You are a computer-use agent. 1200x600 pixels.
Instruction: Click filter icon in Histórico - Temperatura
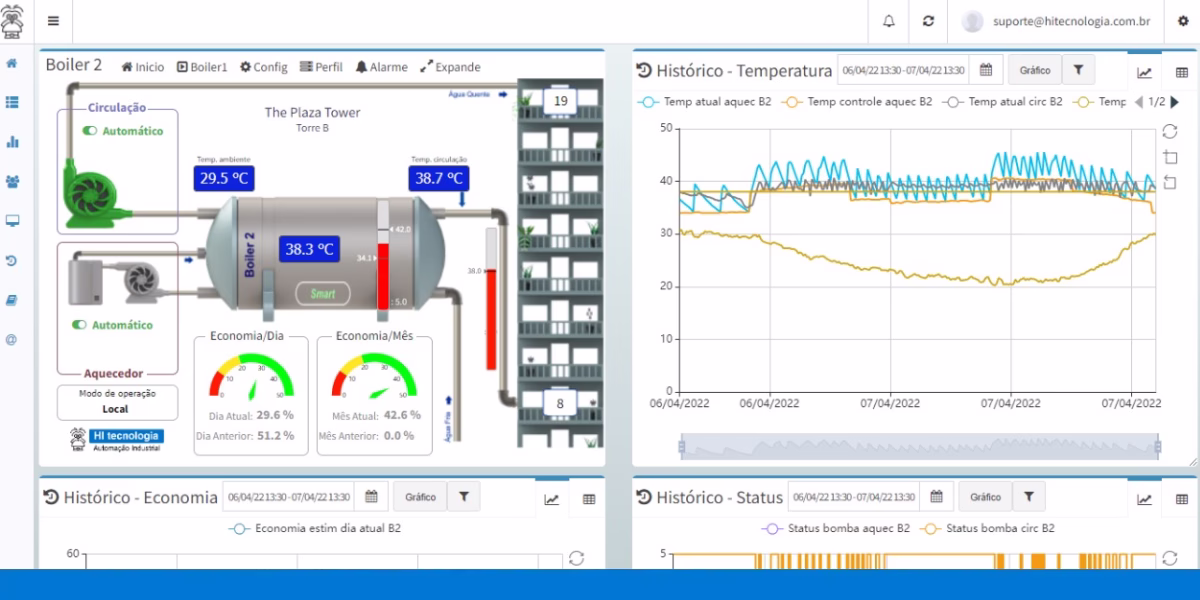coord(1078,70)
